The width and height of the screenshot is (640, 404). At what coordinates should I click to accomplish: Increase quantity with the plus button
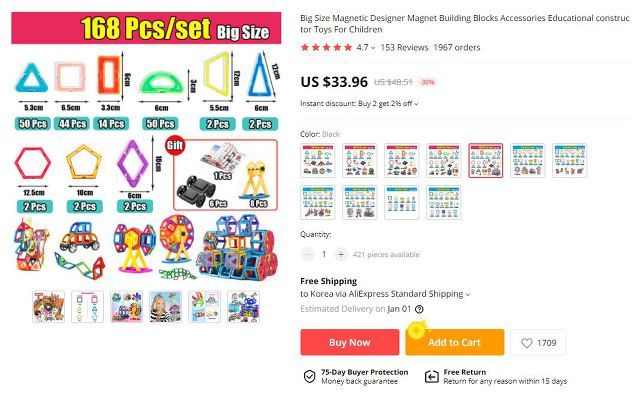pyautogui.click(x=341, y=254)
